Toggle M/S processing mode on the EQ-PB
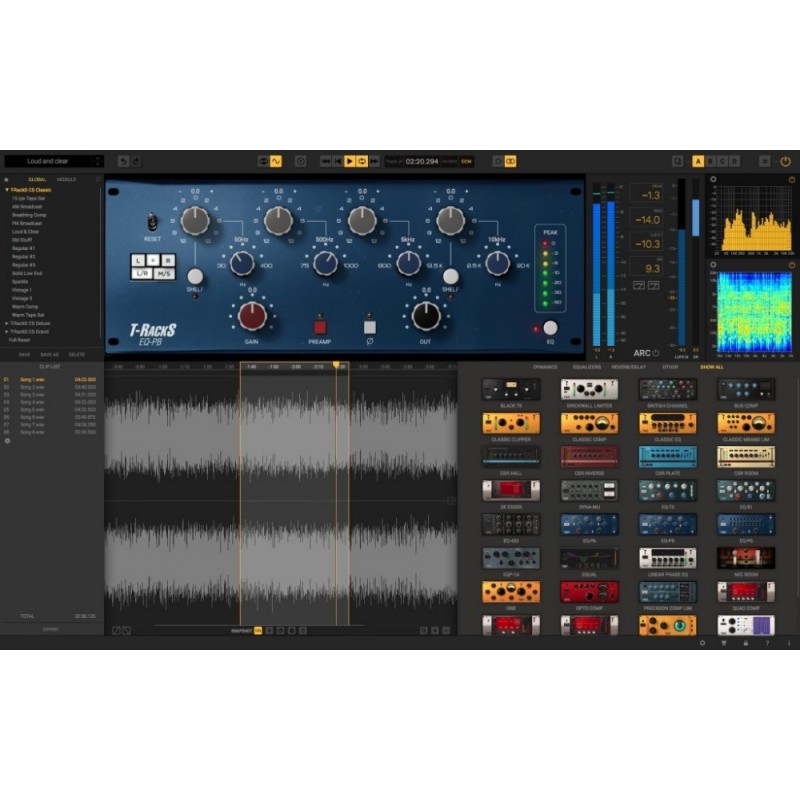This screenshot has width=800, height=800. tap(164, 273)
